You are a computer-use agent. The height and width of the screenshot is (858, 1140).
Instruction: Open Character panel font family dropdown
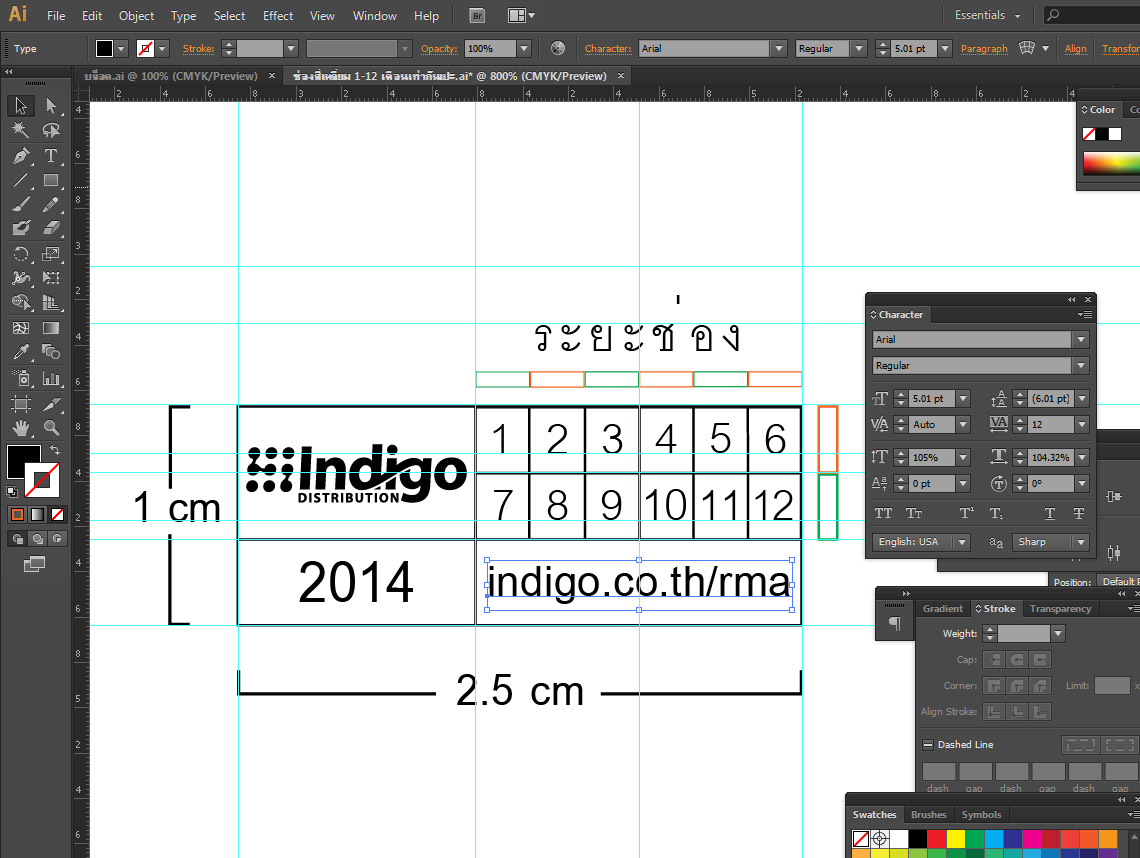point(1081,340)
